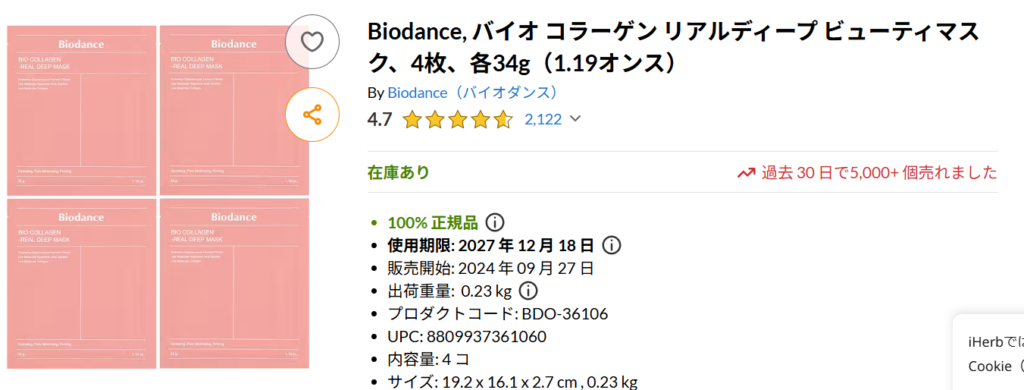This screenshot has height=390, width=1024.
Task: Click the bottom-left Biodance mask image
Action: click(x=81, y=284)
